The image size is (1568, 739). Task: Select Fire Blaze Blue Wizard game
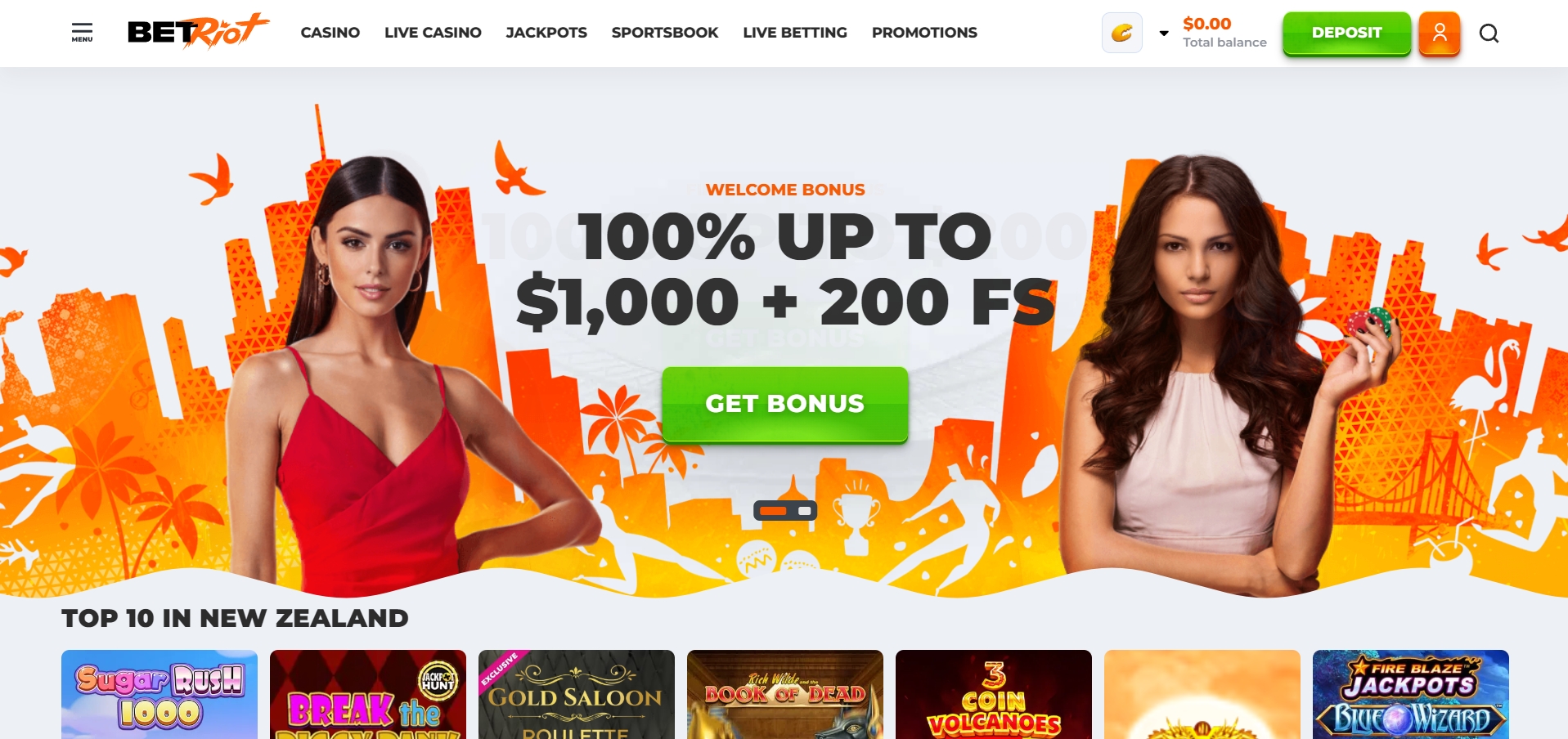(x=1411, y=694)
